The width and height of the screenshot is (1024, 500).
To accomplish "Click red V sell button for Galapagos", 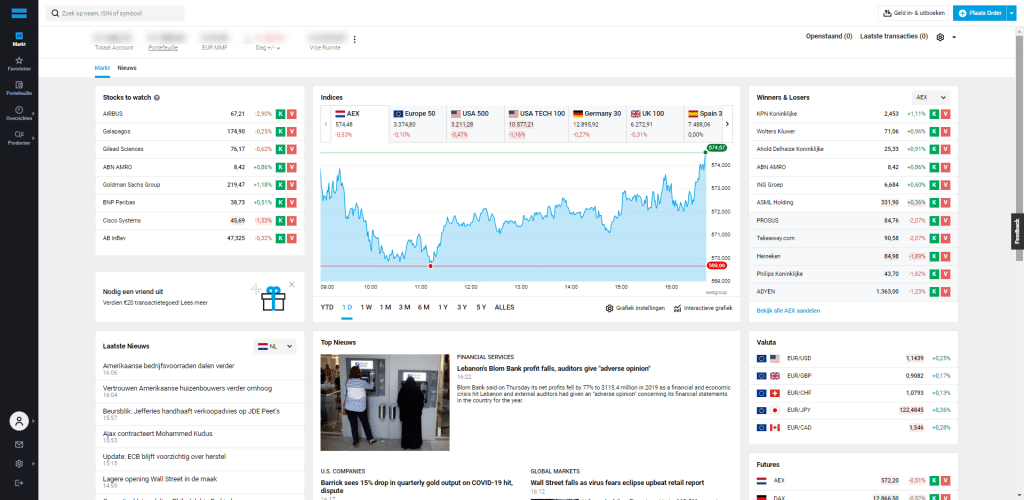I will (x=292, y=131).
